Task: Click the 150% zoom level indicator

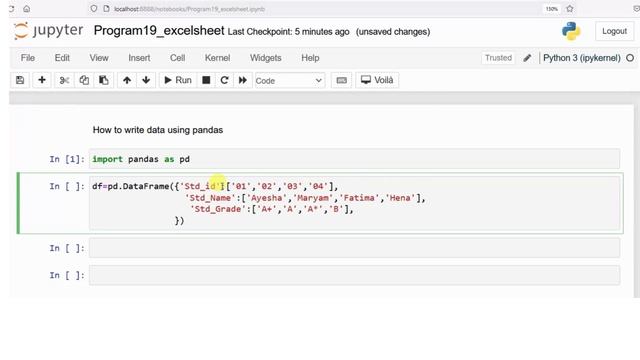Action: click(x=552, y=9)
